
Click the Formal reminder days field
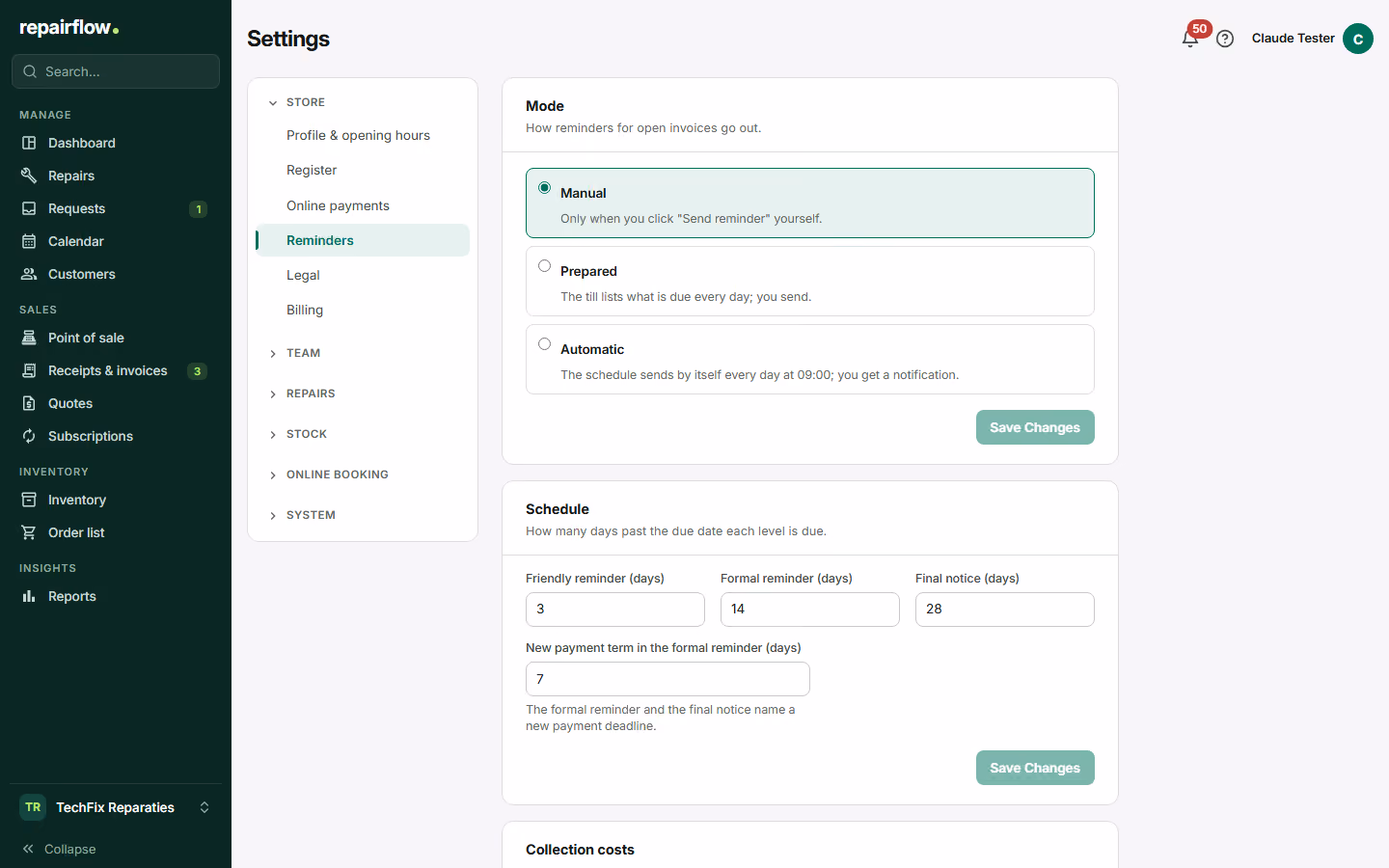pyautogui.click(x=810, y=610)
